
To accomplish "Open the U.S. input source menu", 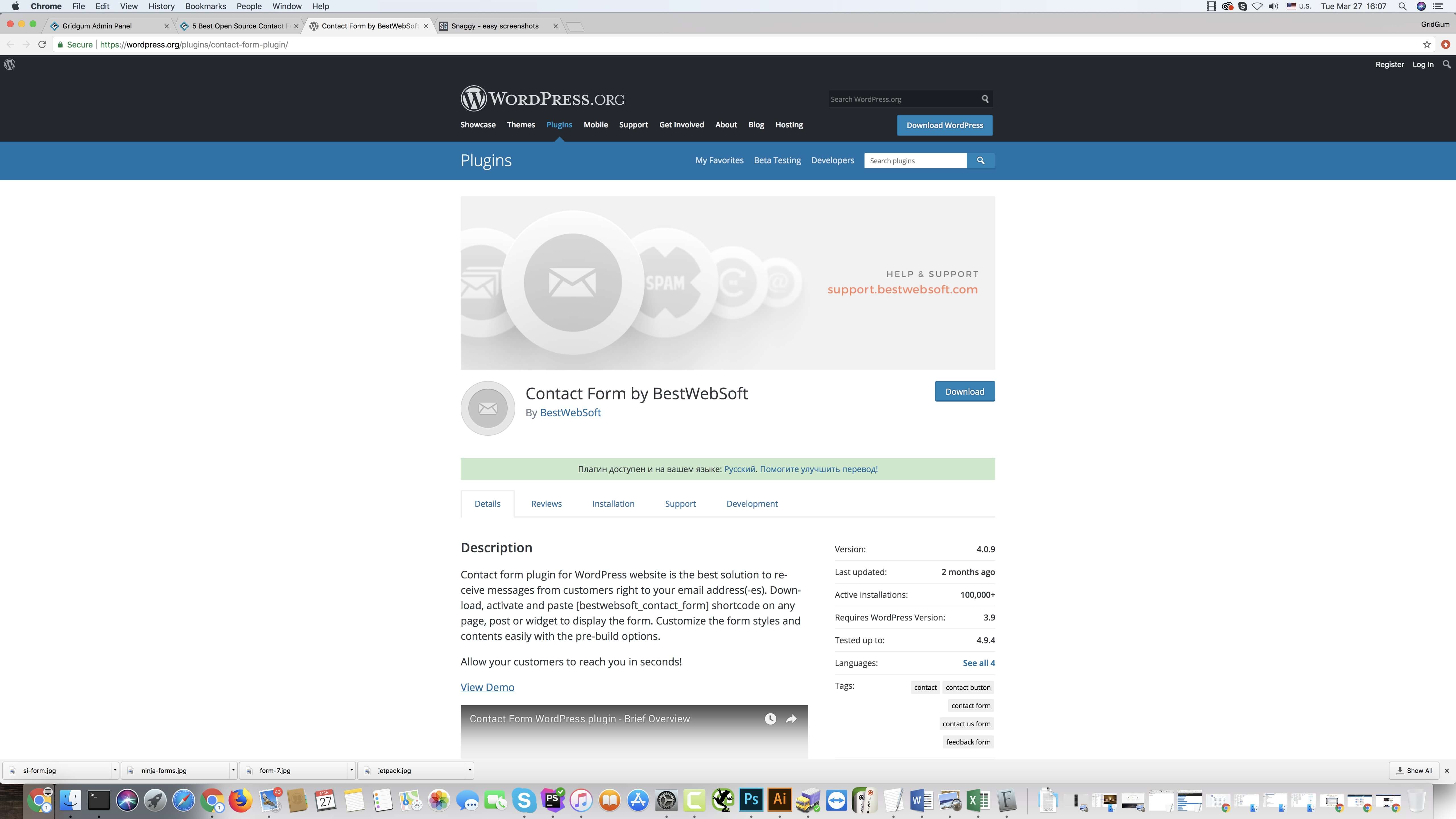I will tap(1299, 6).
